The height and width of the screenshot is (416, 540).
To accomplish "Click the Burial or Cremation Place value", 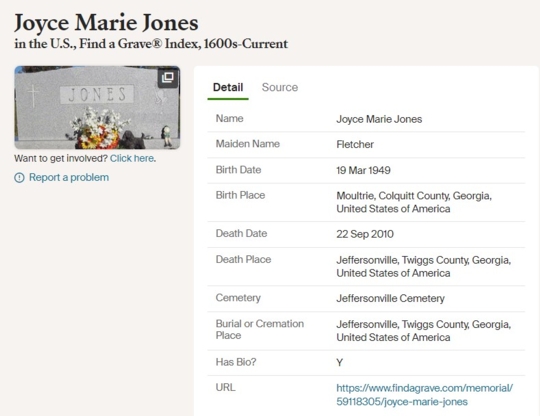I will coord(424,331).
